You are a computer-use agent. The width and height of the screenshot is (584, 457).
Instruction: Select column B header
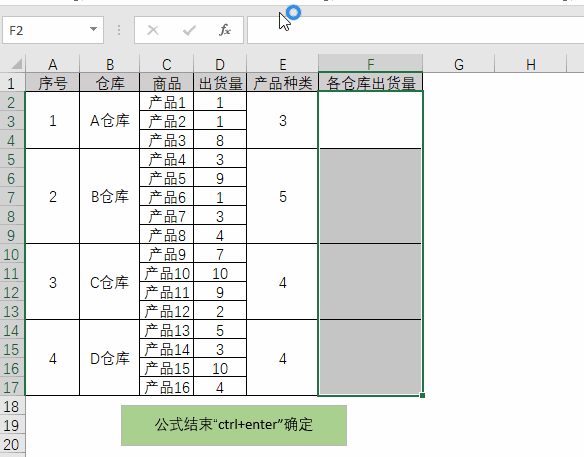[110, 64]
